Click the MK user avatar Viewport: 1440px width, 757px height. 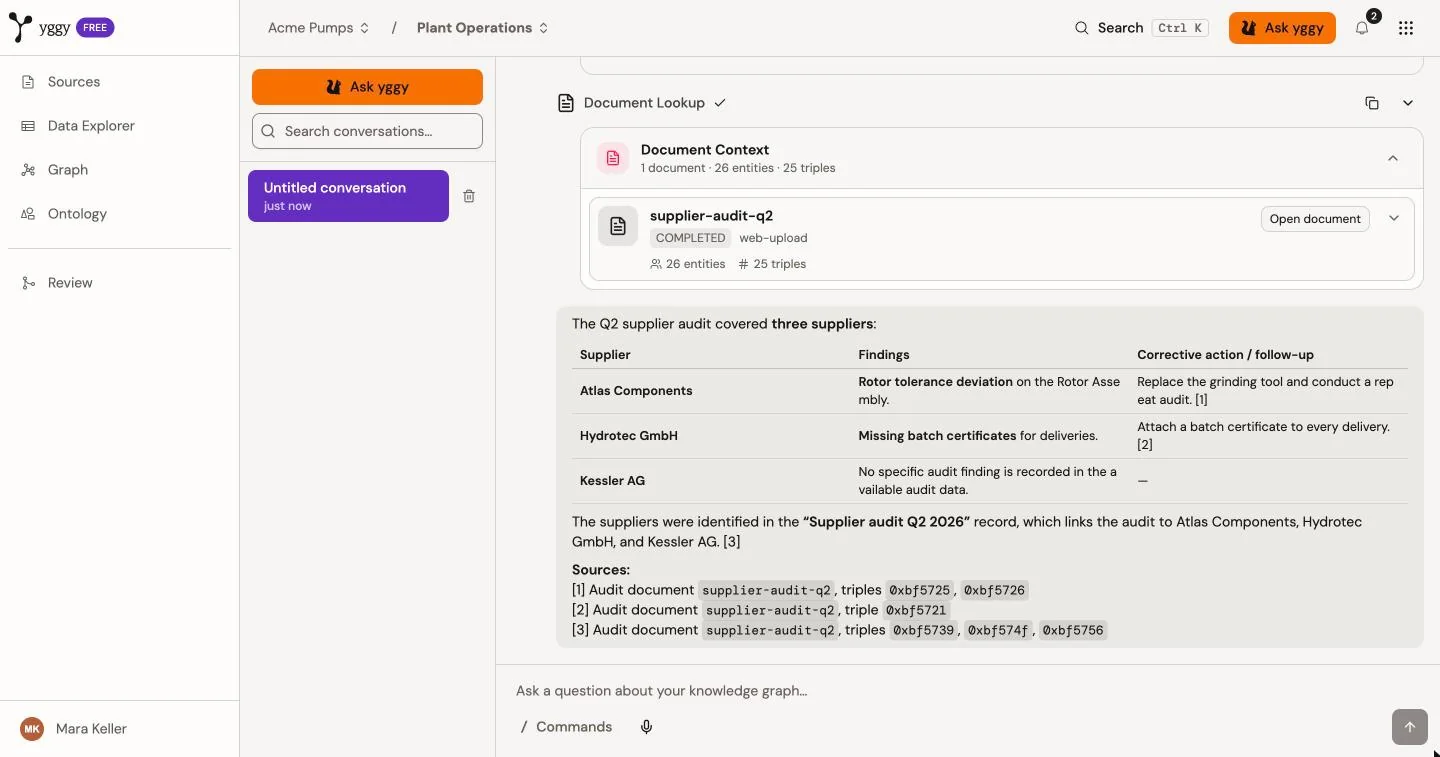click(32, 729)
